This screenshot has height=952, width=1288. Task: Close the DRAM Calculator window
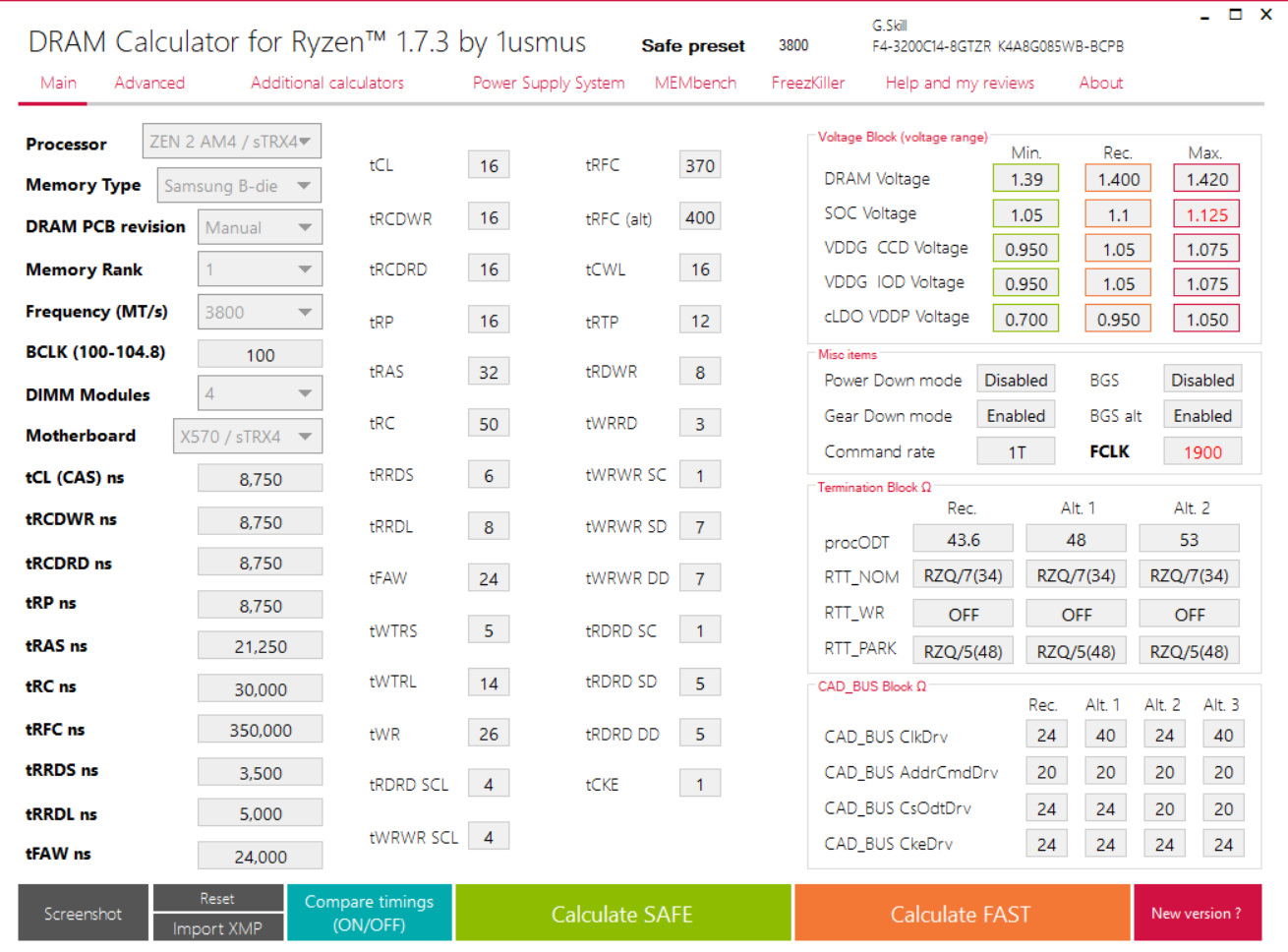(x=1266, y=15)
